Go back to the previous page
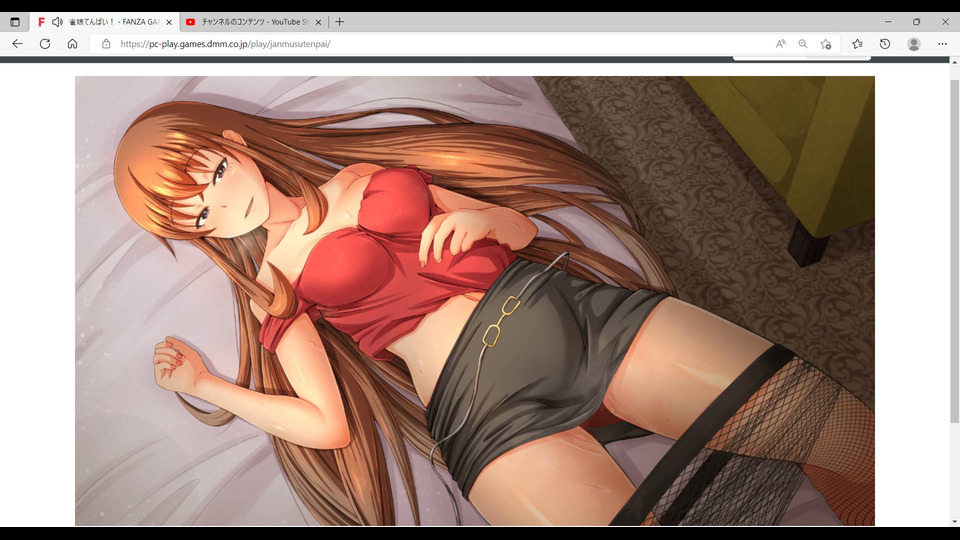Image resolution: width=960 pixels, height=540 pixels. point(17,44)
